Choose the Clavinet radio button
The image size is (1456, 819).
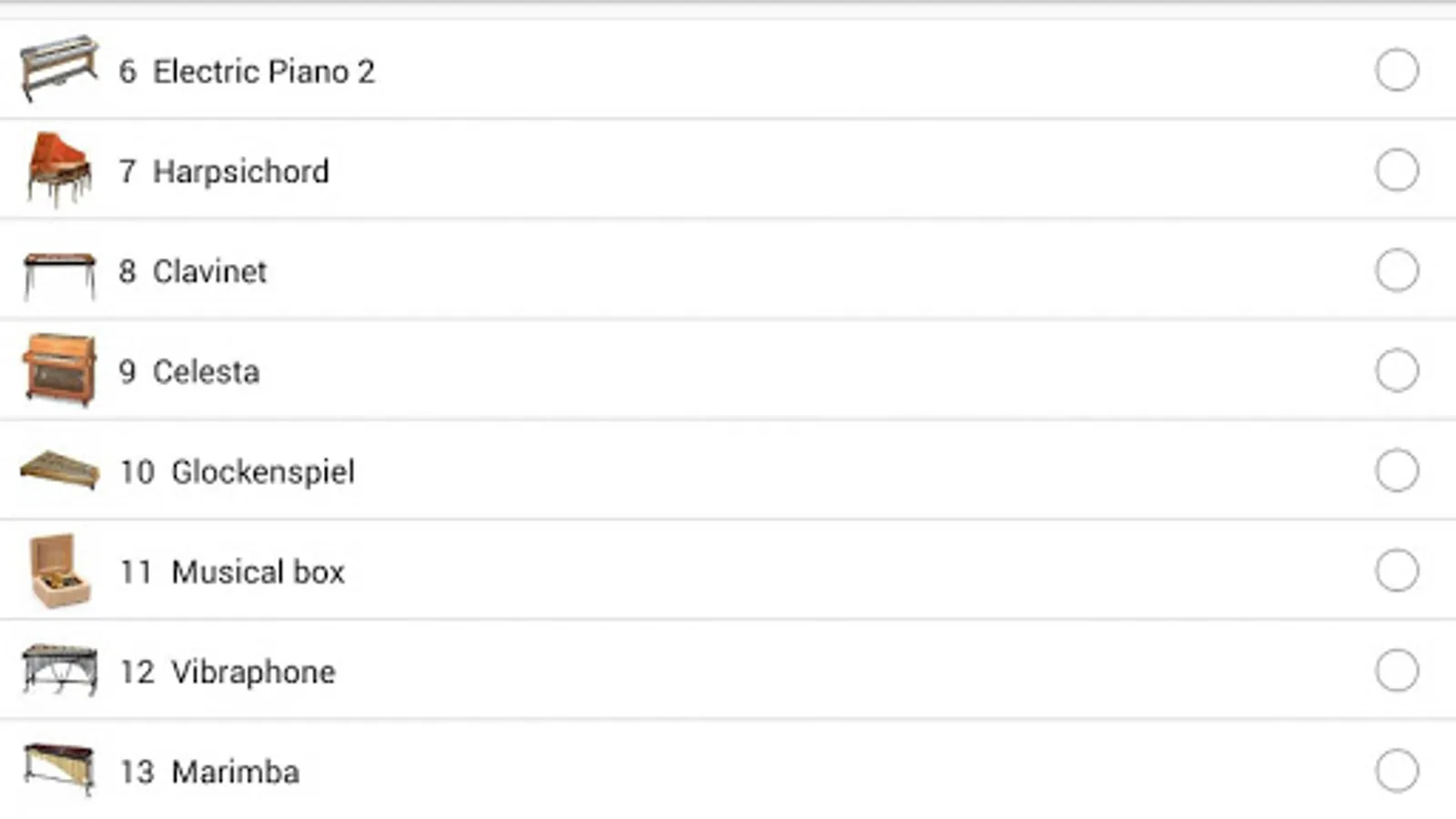pos(1396,270)
